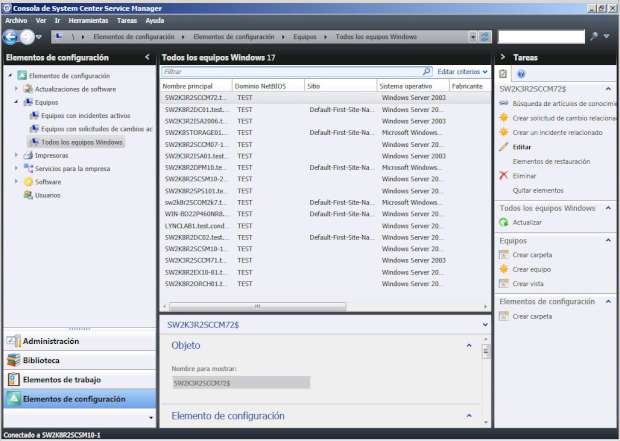Image resolution: width=620 pixels, height=441 pixels.
Task: Open the Tareas menu in the menu bar
Action: click(x=127, y=20)
